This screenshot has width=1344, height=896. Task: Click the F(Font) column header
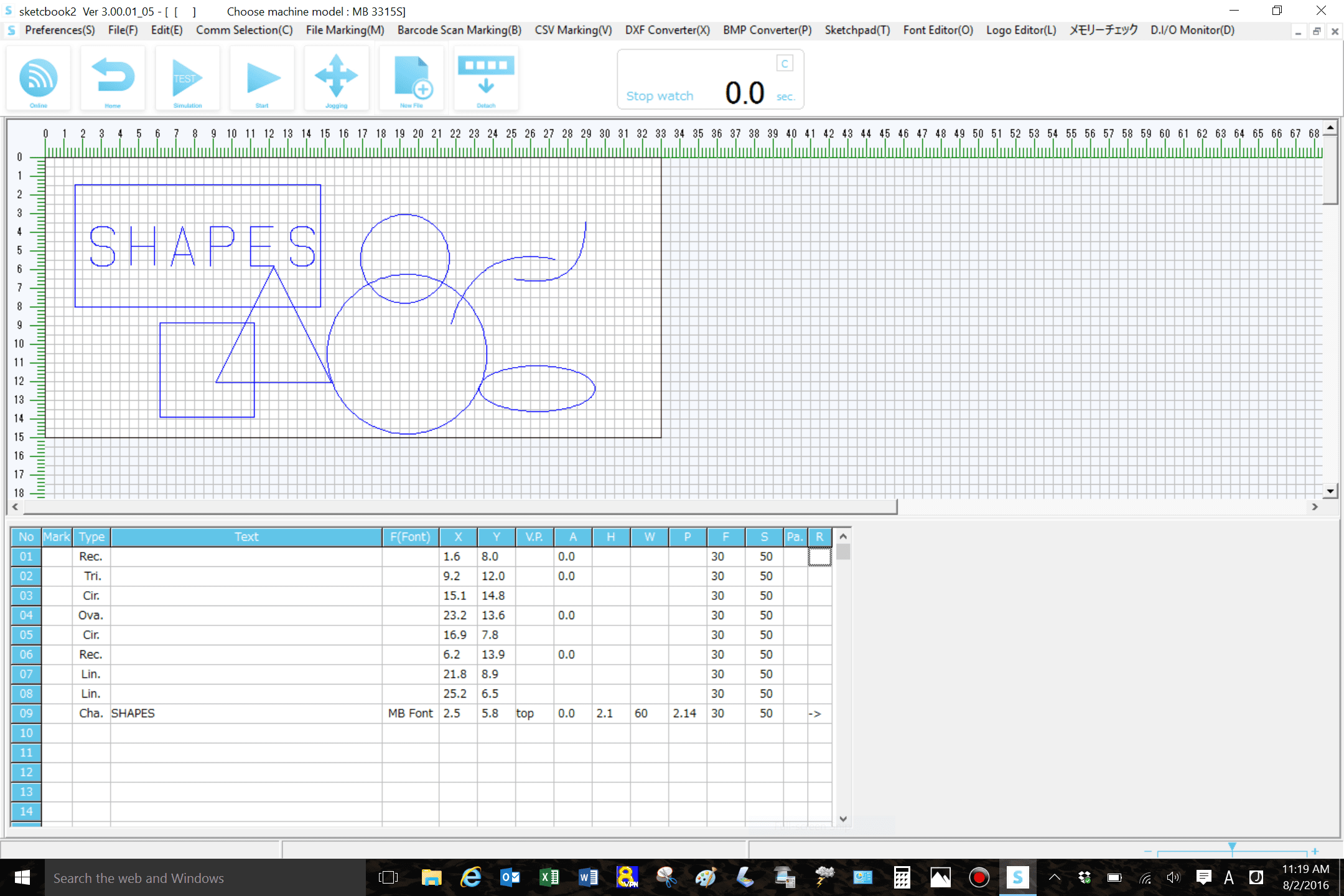coord(411,537)
